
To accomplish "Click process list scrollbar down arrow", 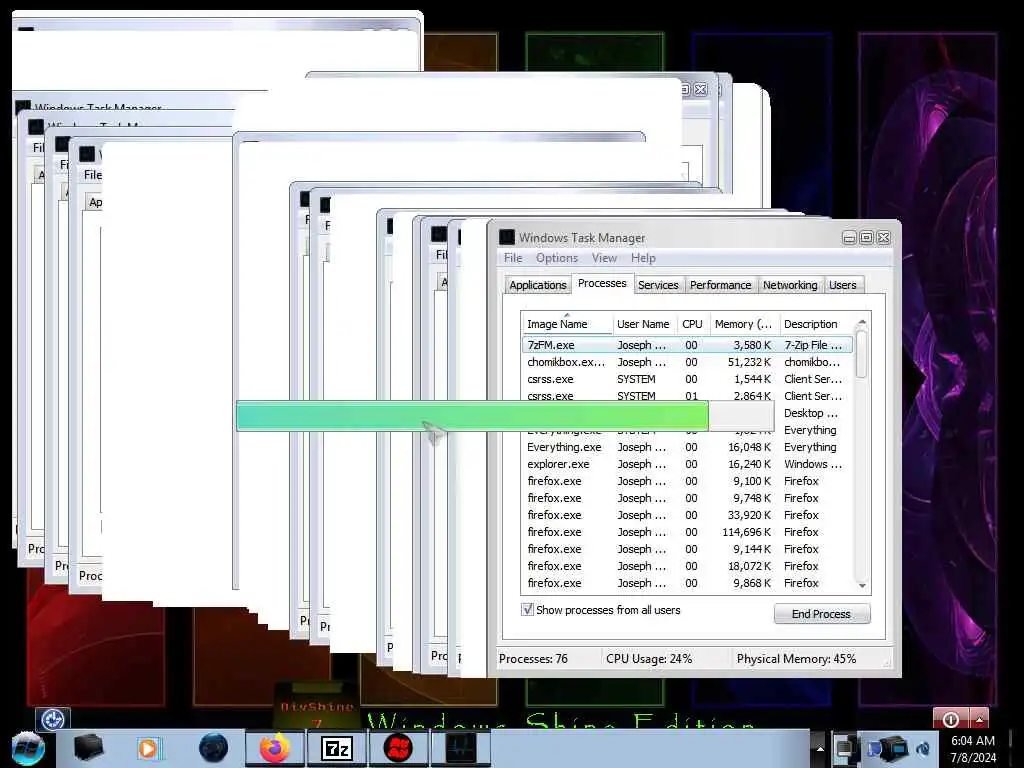I will (x=861, y=586).
